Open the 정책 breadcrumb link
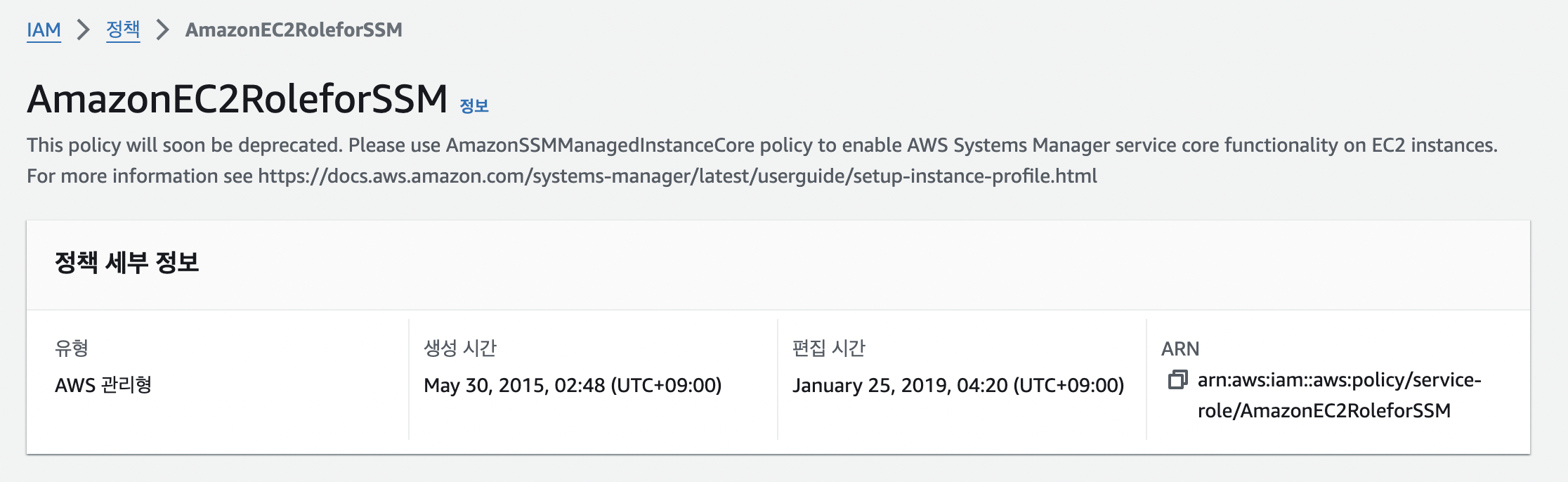1568x482 pixels. coord(123,30)
